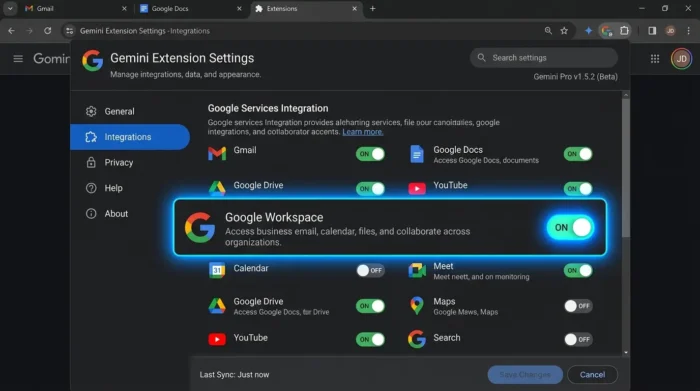Click the Meet integration icon

pyautogui.click(x=417, y=270)
